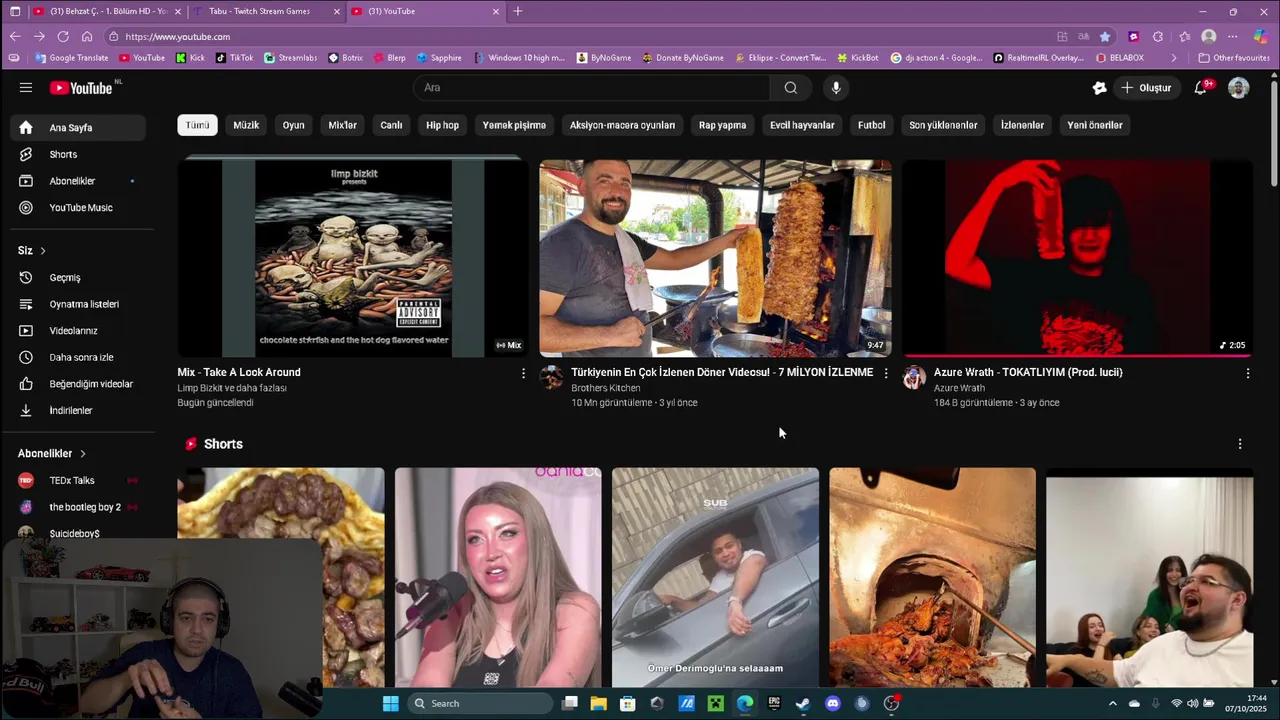Click the YouTube search input field

592,88
